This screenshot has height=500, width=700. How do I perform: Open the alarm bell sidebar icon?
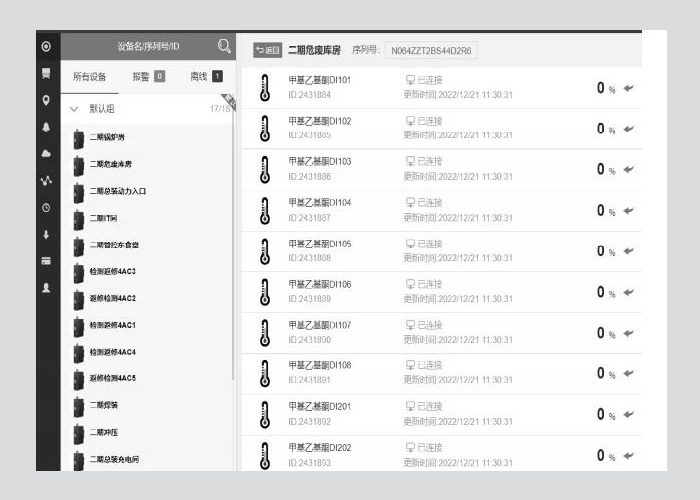coord(46,127)
